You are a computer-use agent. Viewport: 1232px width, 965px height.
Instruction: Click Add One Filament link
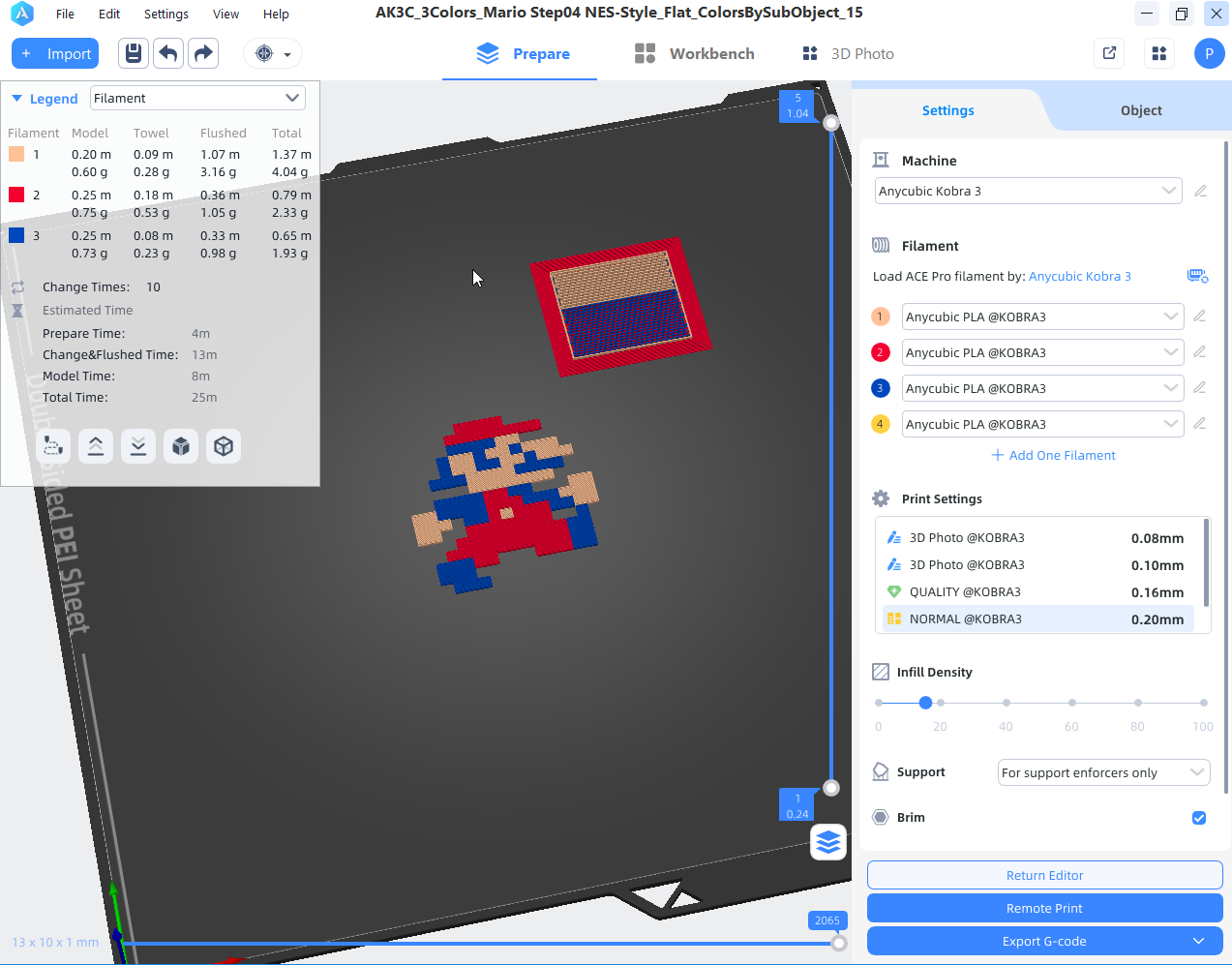pos(1053,455)
